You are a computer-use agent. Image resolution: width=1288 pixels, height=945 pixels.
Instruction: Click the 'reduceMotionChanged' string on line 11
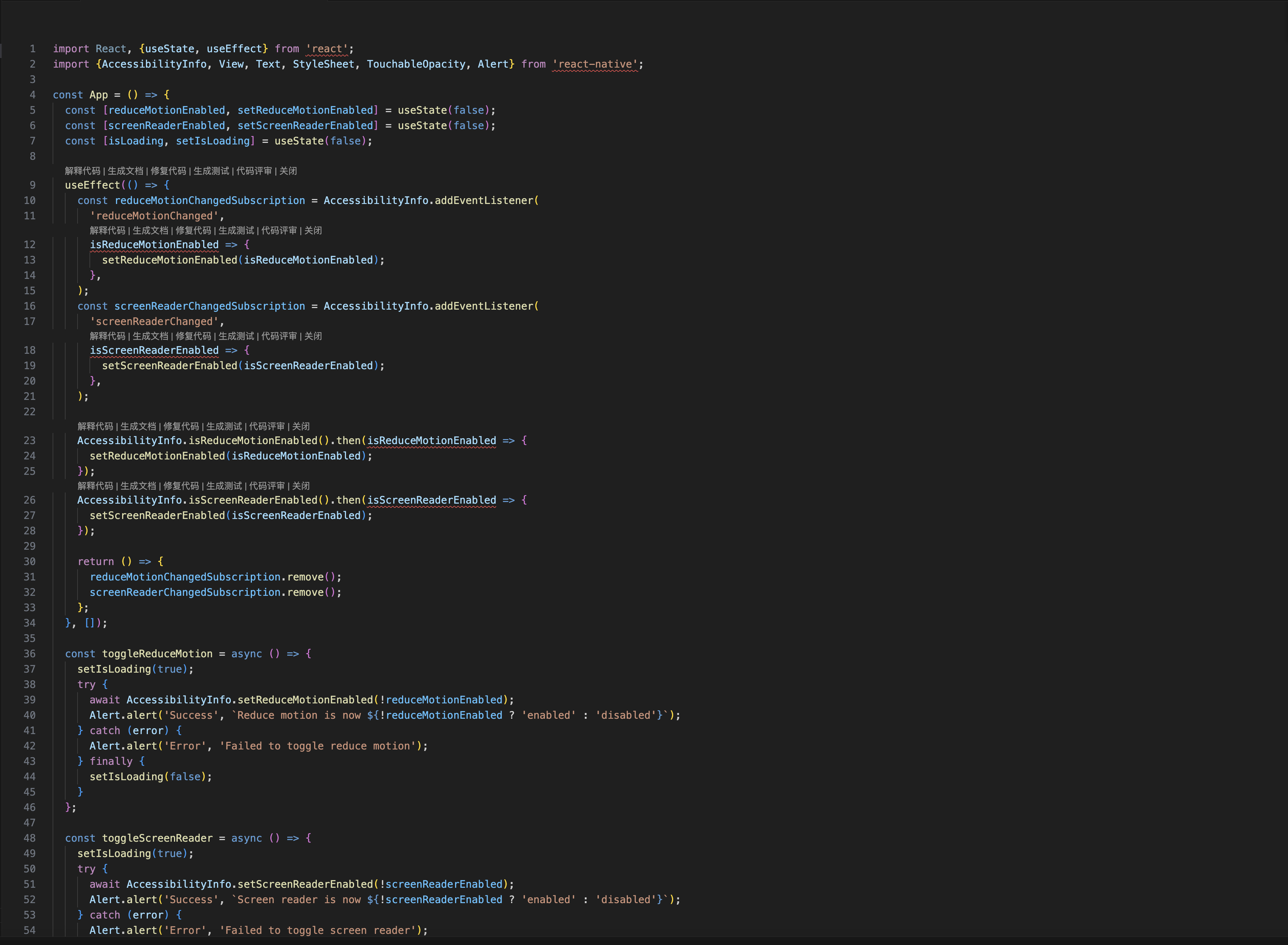click(x=154, y=216)
